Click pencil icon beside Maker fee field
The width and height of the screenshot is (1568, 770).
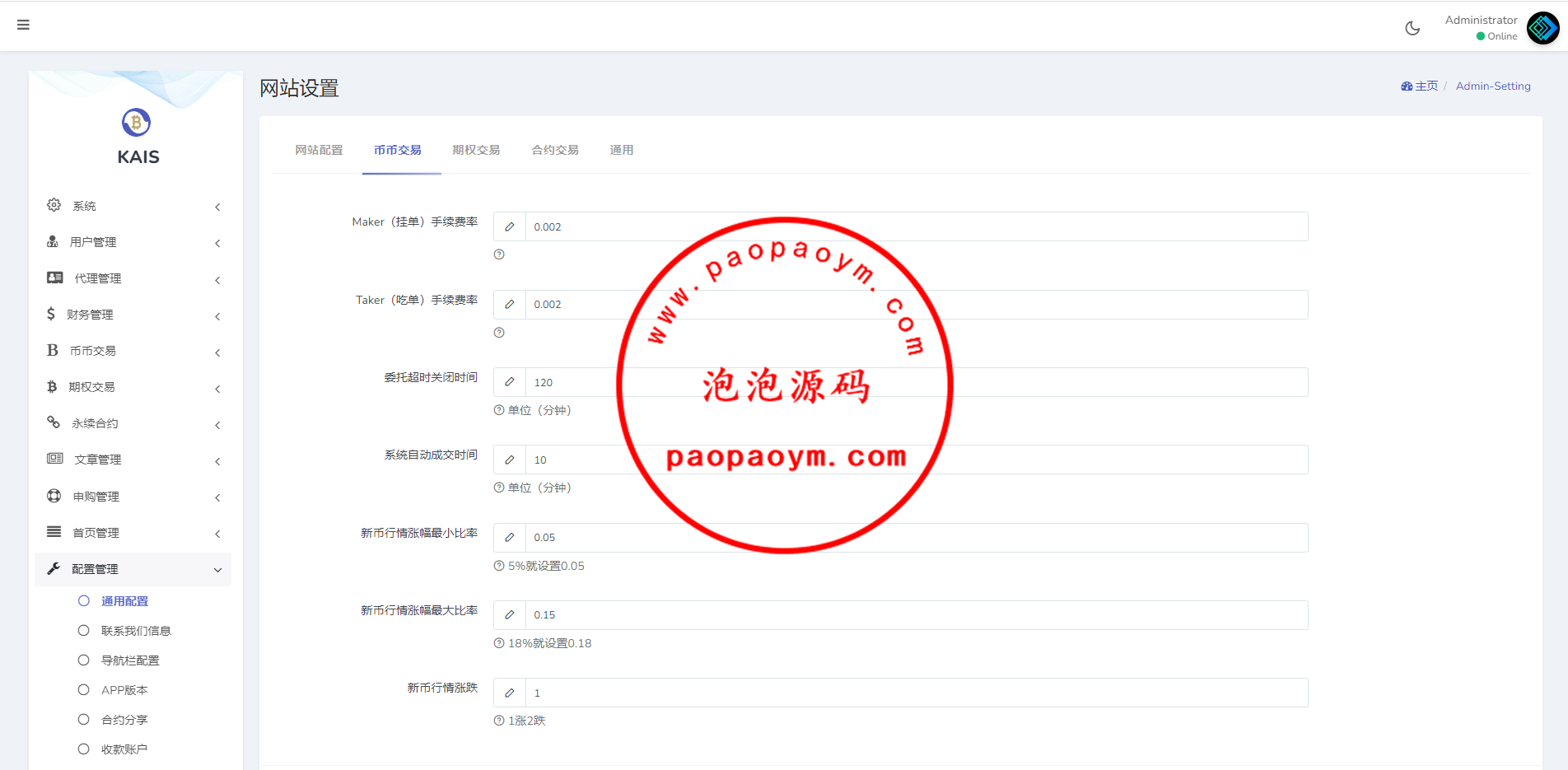[x=510, y=226]
